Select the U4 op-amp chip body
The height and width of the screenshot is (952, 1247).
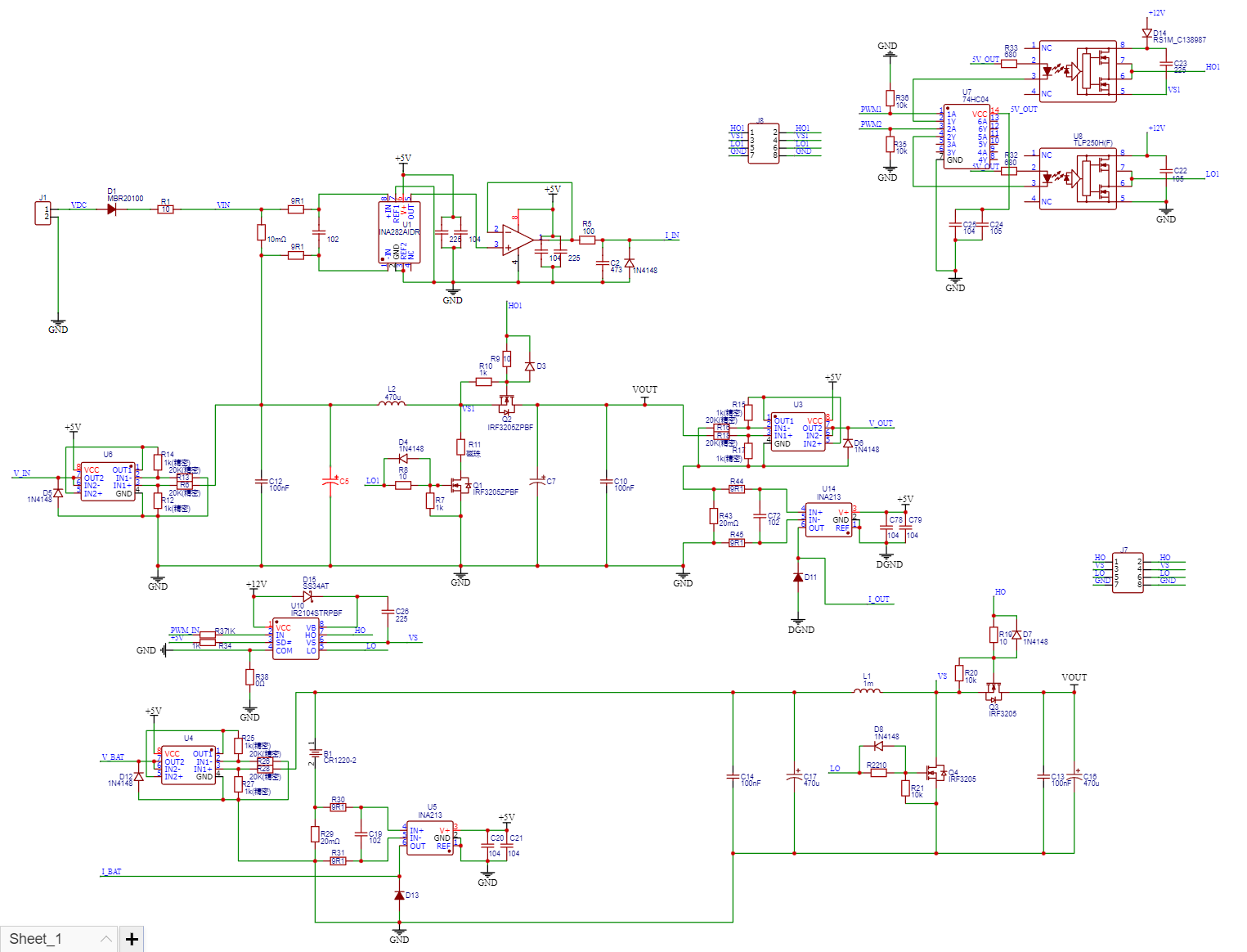point(188,765)
